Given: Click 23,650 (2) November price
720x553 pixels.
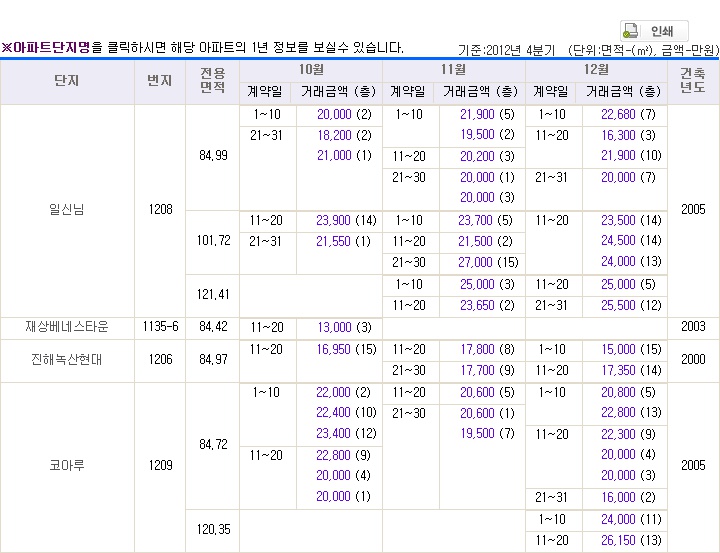Looking at the screenshot, I should (487, 305).
